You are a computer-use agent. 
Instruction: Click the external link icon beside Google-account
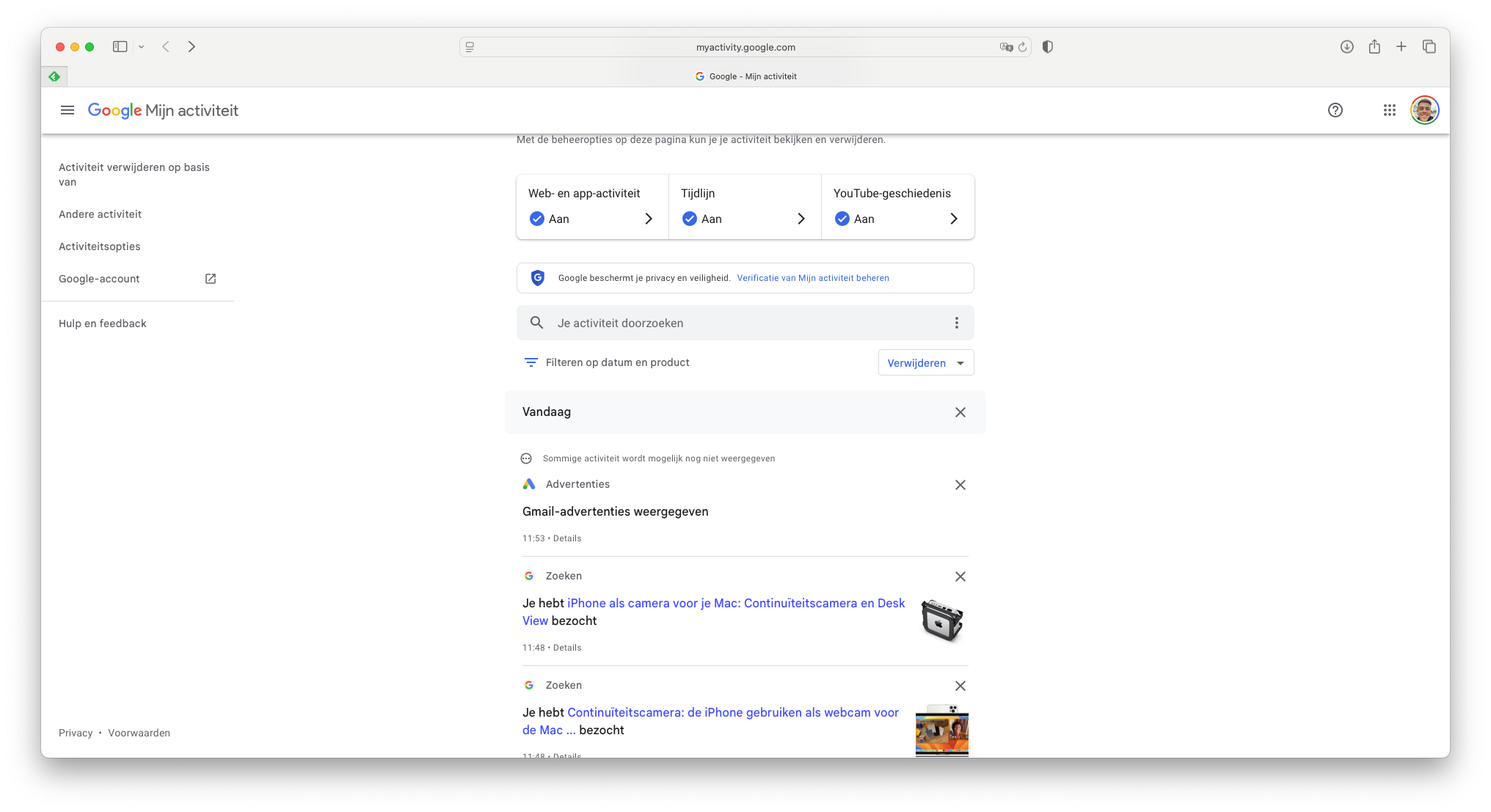coord(211,279)
